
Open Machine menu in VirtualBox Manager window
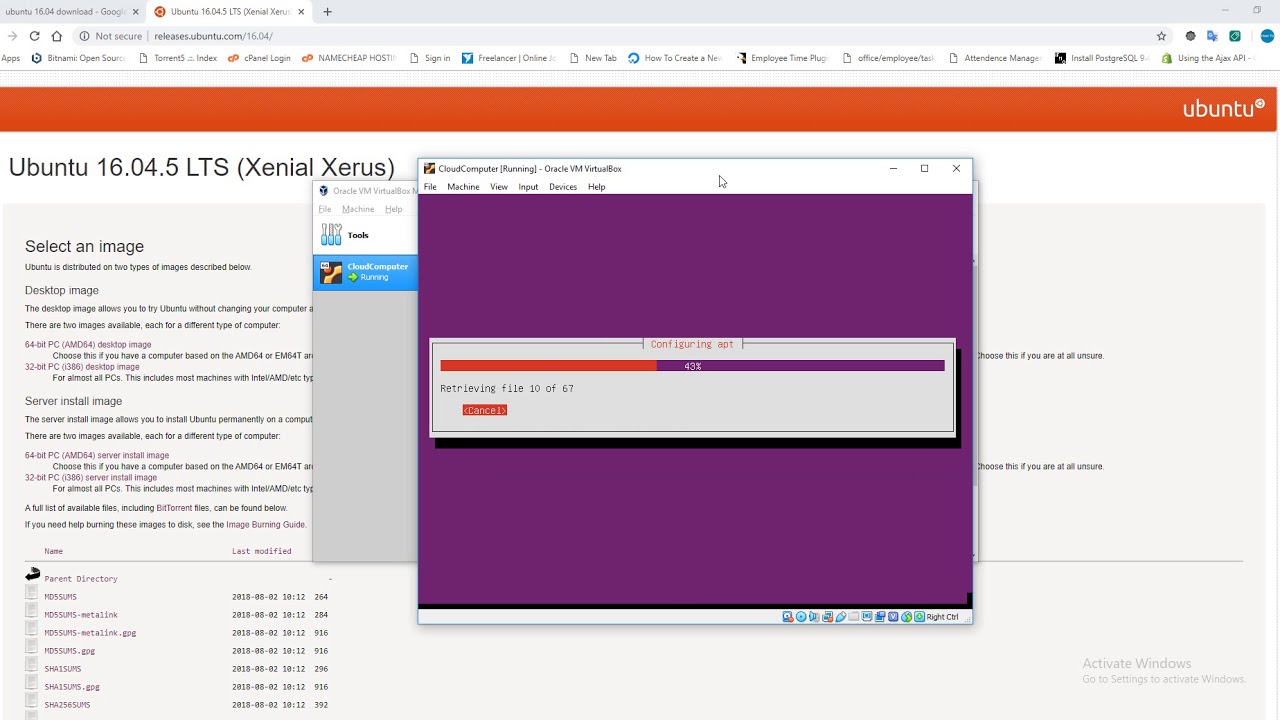point(358,209)
